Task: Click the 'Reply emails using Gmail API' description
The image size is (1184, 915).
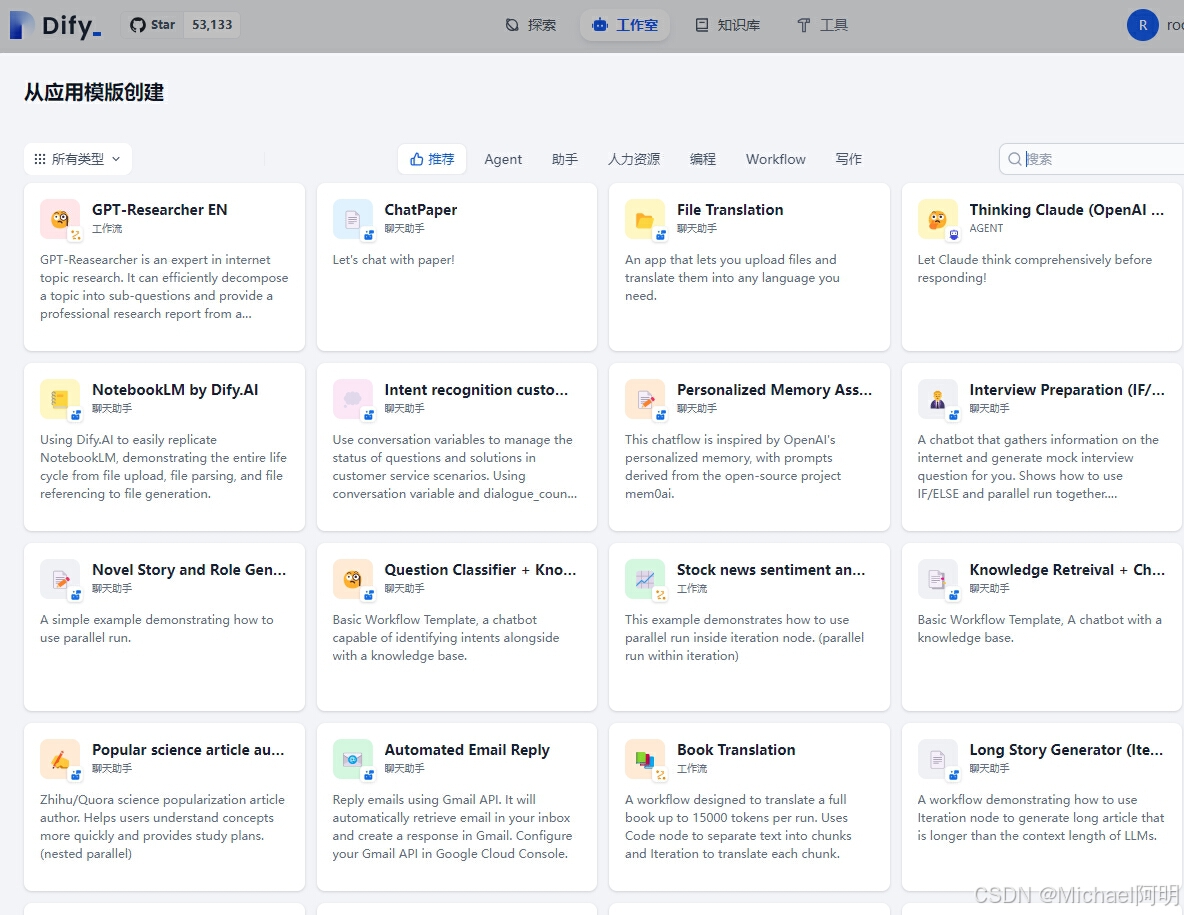Action: click(x=452, y=827)
